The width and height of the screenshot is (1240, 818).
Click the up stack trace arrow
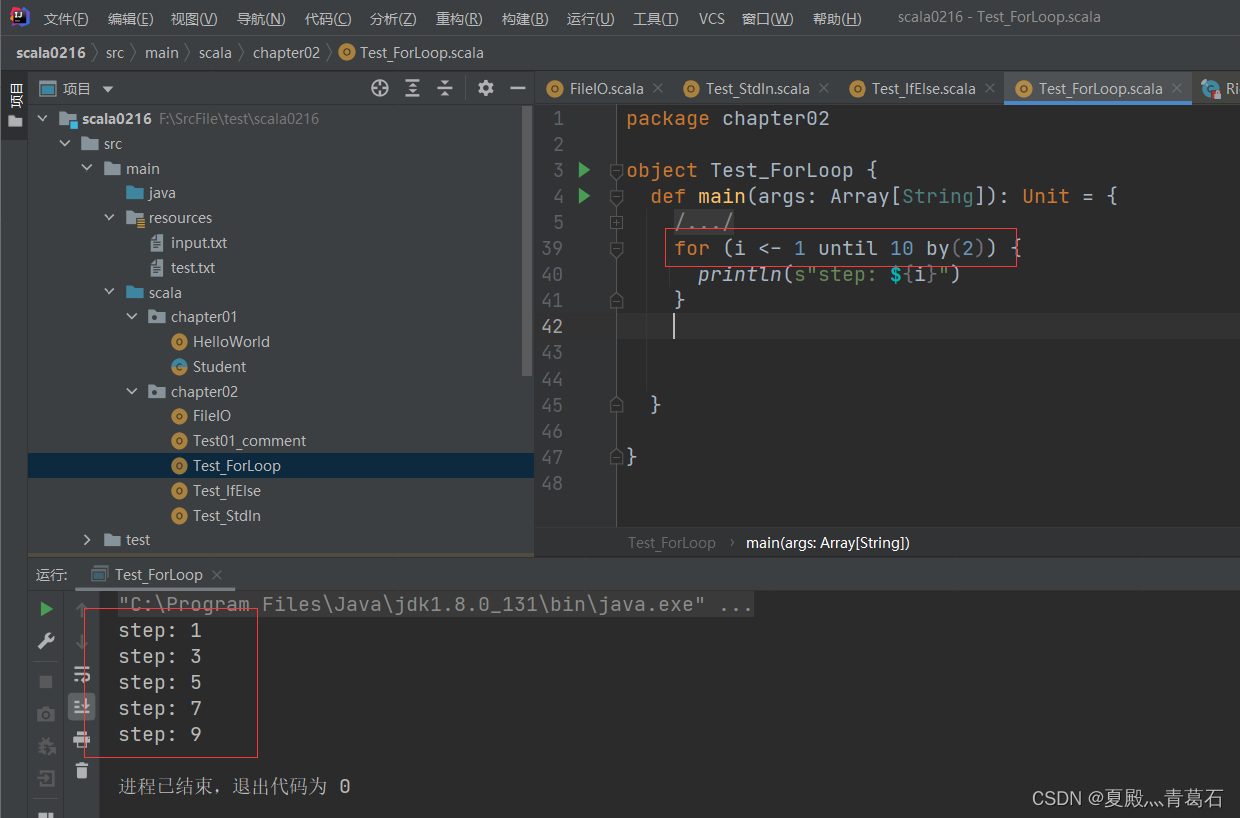tap(82, 609)
